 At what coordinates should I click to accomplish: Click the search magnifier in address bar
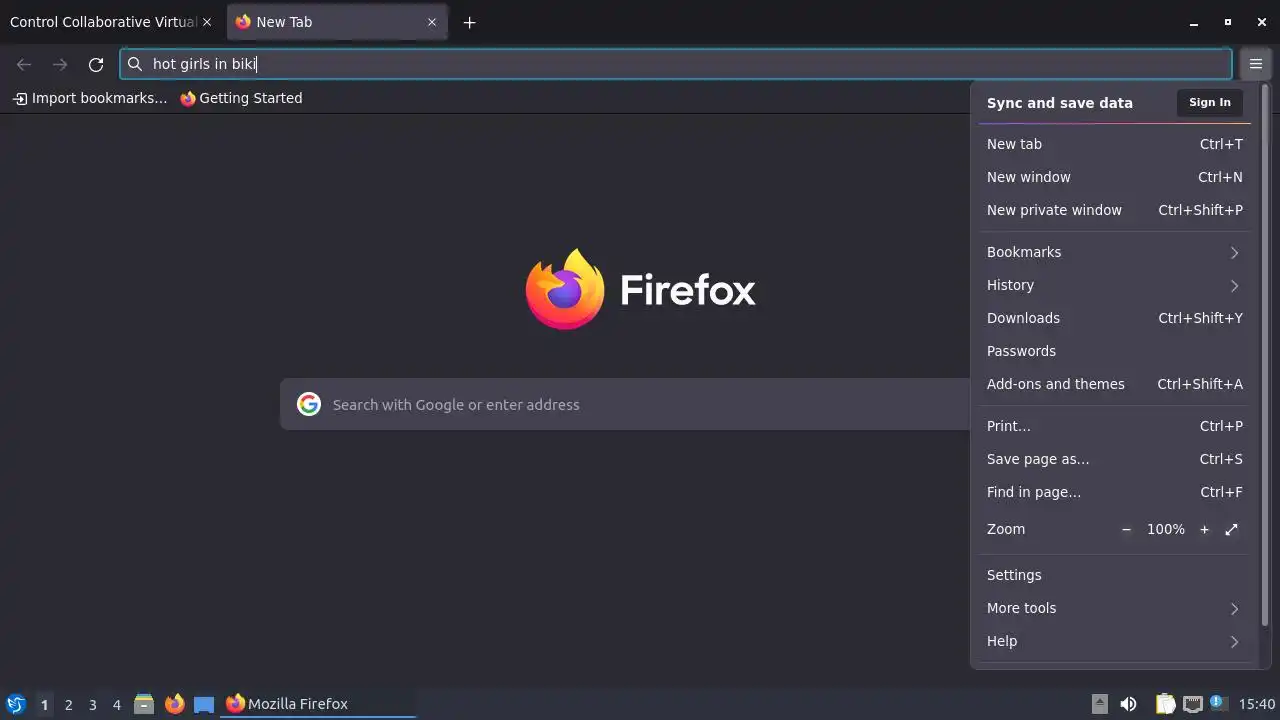135,64
